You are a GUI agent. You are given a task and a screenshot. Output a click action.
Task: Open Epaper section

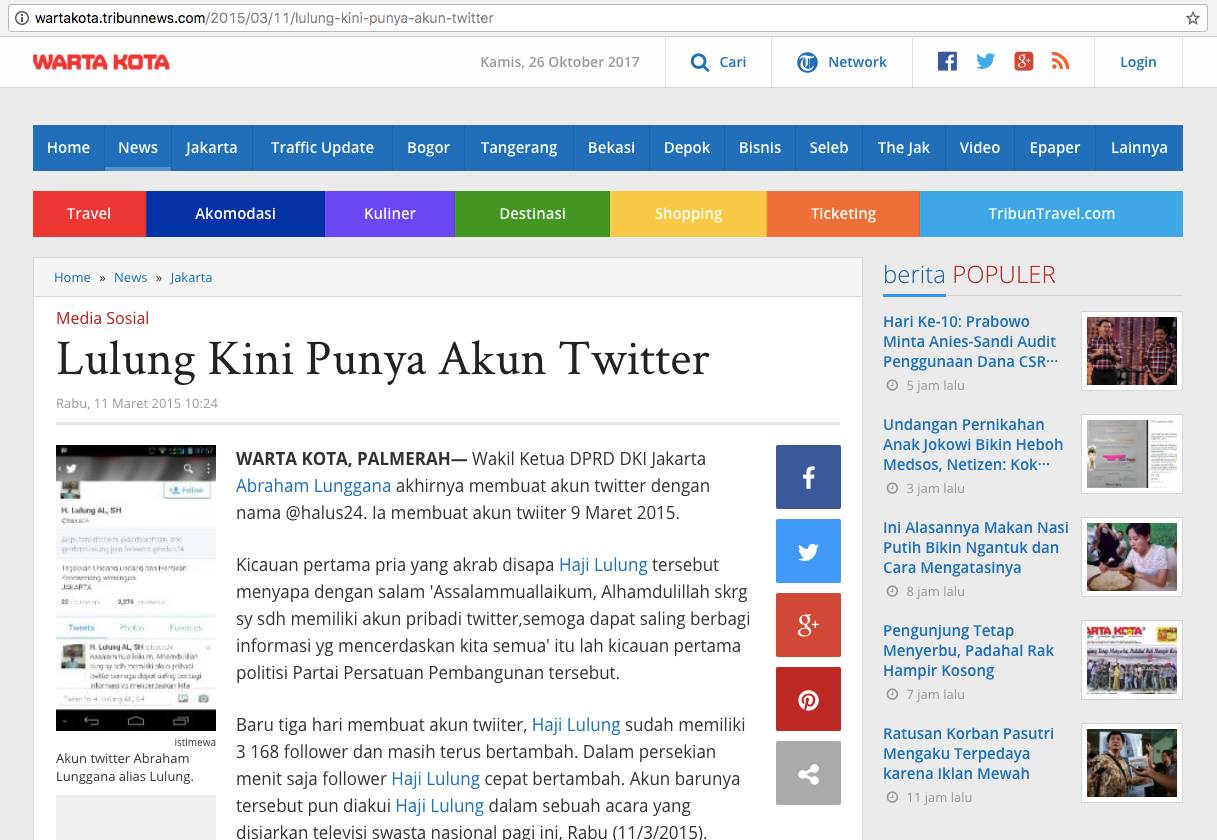[x=1055, y=147]
